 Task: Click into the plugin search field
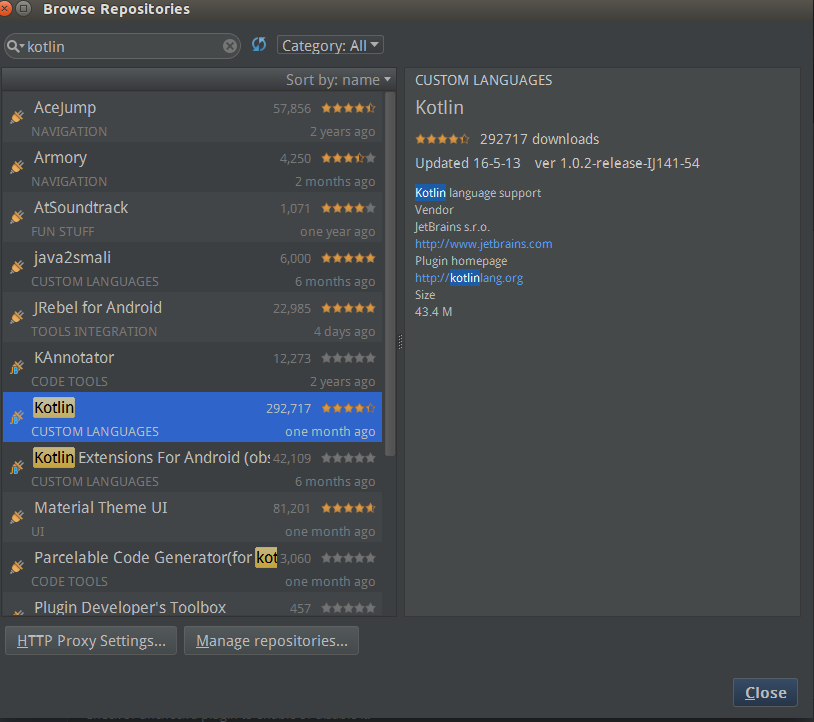tap(120, 46)
